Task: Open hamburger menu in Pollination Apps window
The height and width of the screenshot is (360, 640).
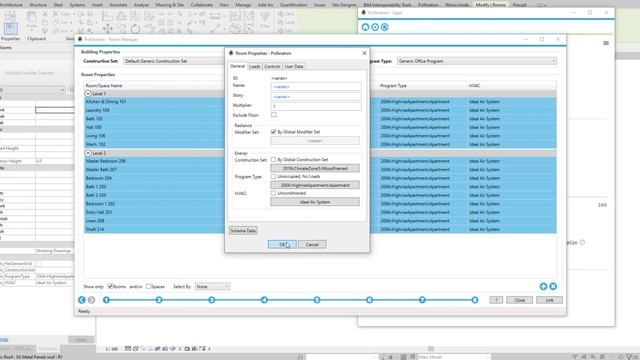Action: (606, 43)
